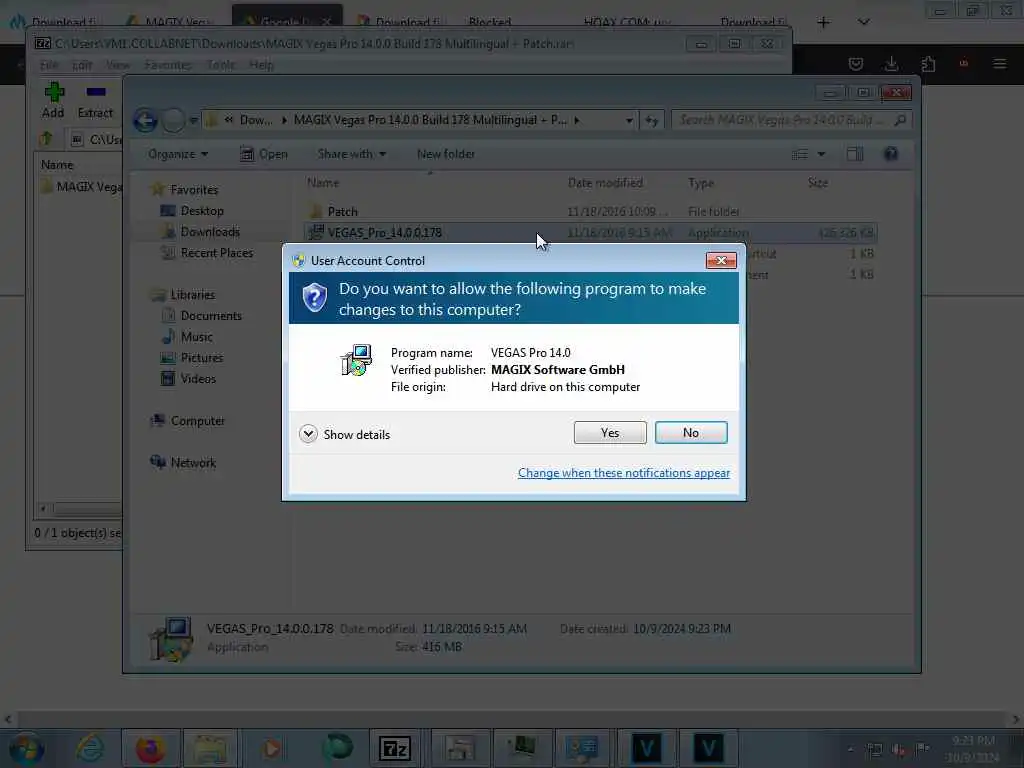Select Recent Places in navigation pane
This screenshot has width=1024, height=768.
(x=216, y=253)
